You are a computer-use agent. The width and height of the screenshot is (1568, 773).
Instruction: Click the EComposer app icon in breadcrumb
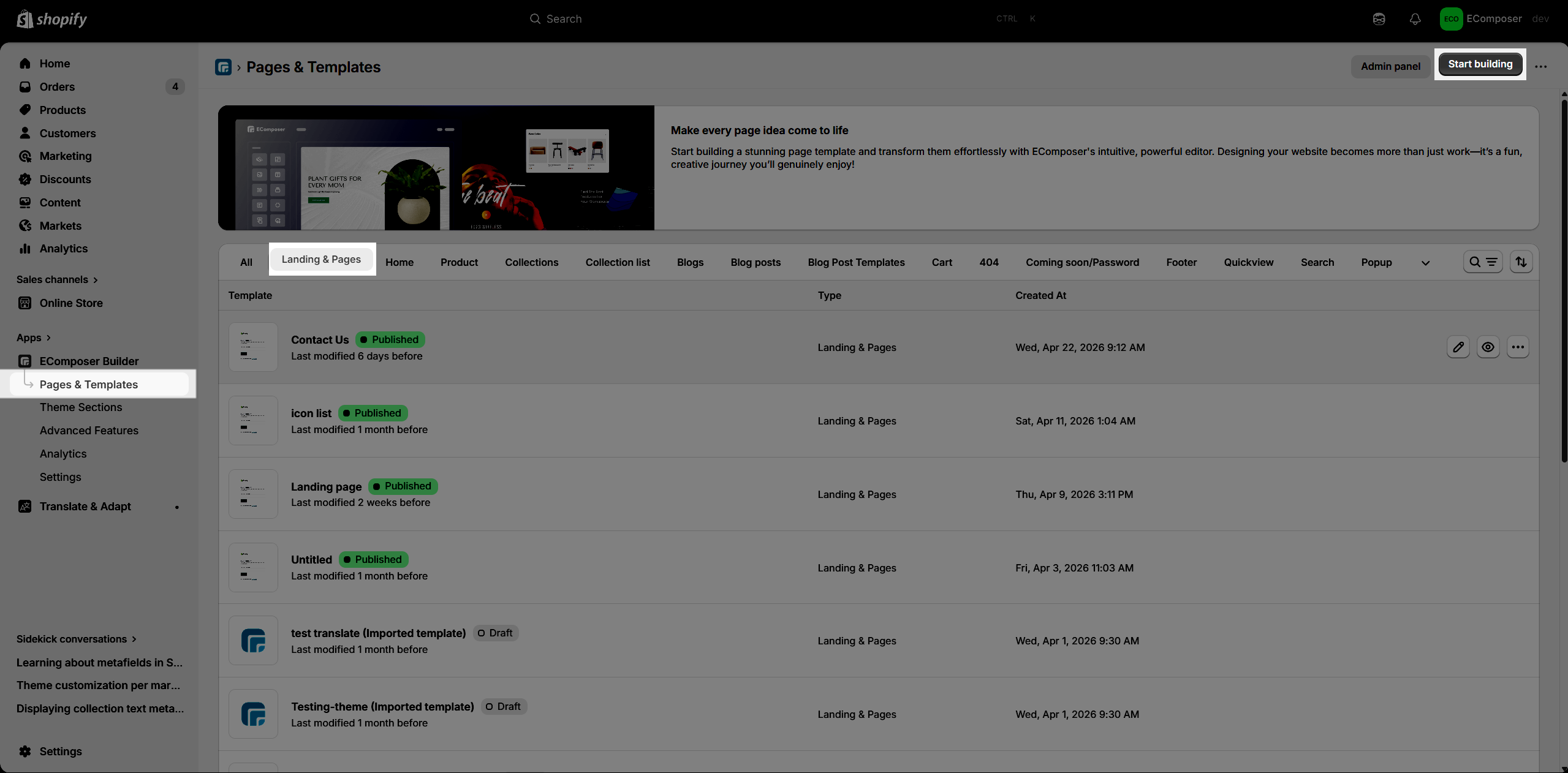pyautogui.click(x=223, y=67)
